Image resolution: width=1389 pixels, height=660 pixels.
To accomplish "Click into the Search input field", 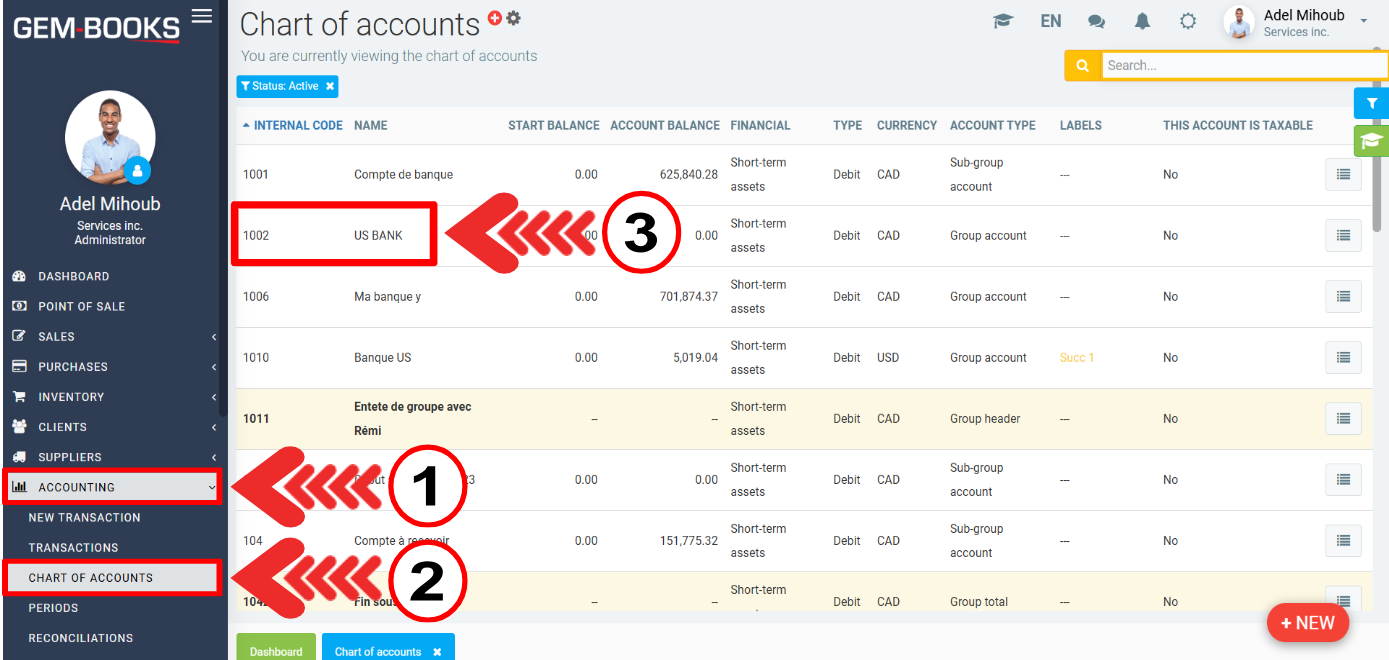I will pos(1244,66).
